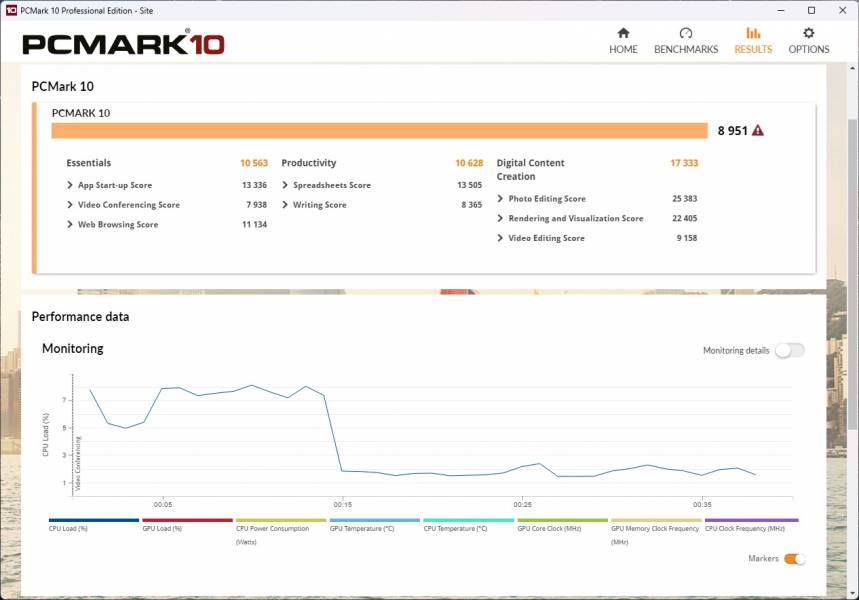Click the Digital Content Creation score 17 333
The width and height of the screenshot is (859, 600).
[684, 163]
